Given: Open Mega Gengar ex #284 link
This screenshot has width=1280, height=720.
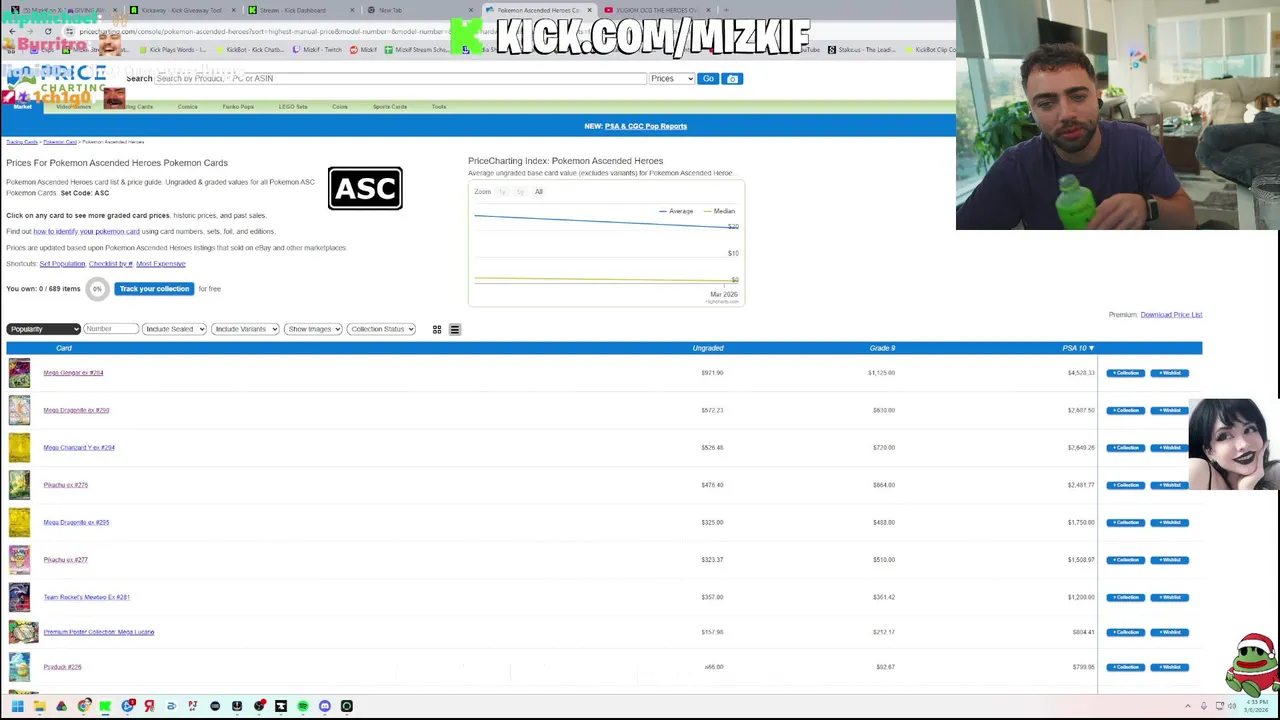Looking at the screenshot, I should [73, 373].
